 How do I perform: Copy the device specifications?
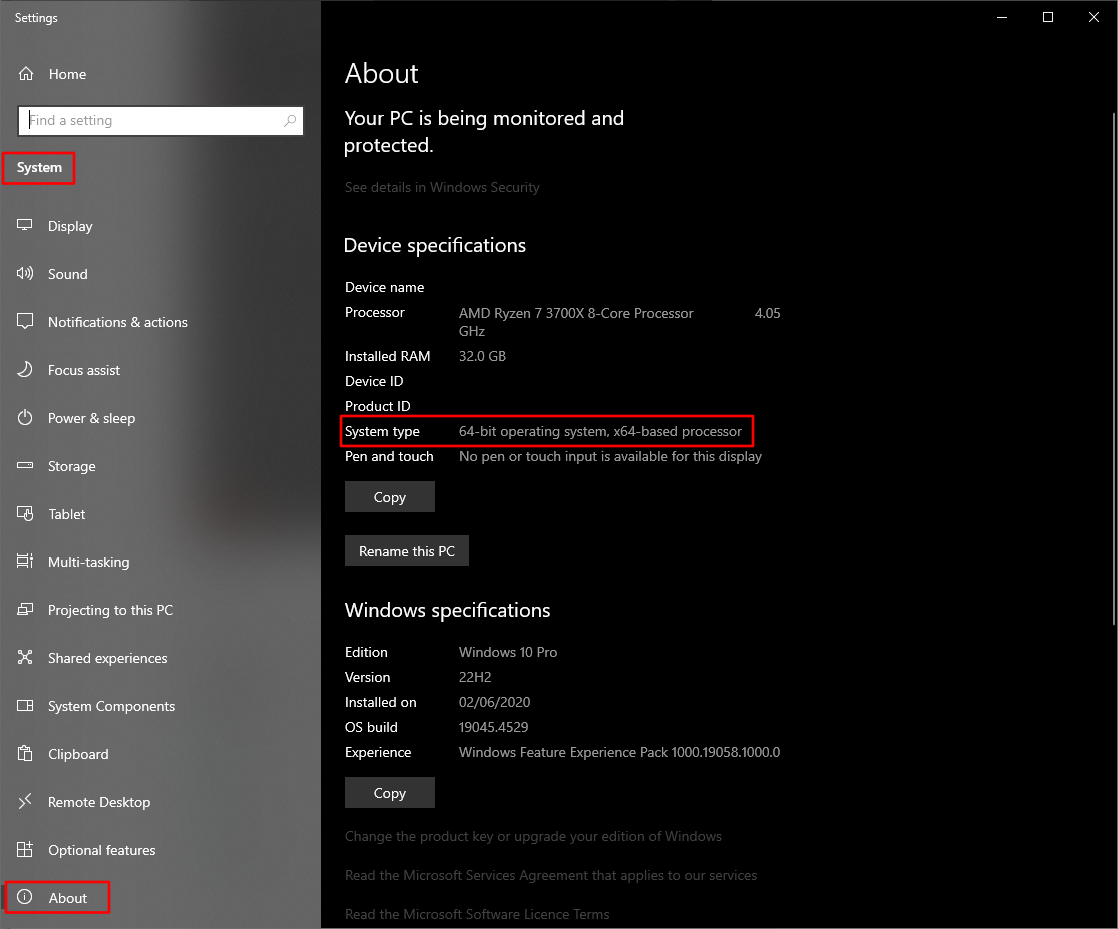tap(389, 497)
